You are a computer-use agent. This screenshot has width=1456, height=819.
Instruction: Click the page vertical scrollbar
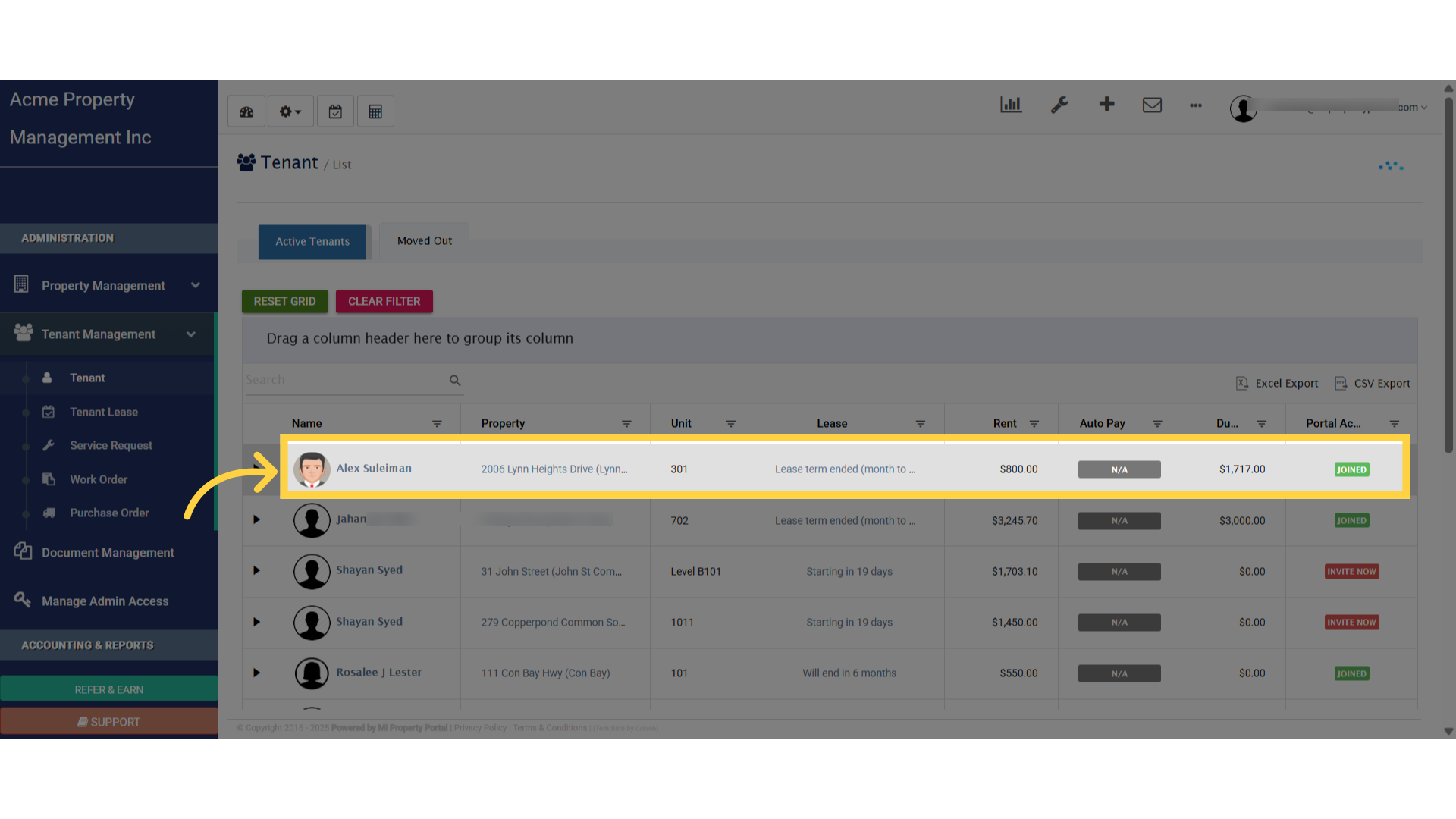tap(1448, 275)
